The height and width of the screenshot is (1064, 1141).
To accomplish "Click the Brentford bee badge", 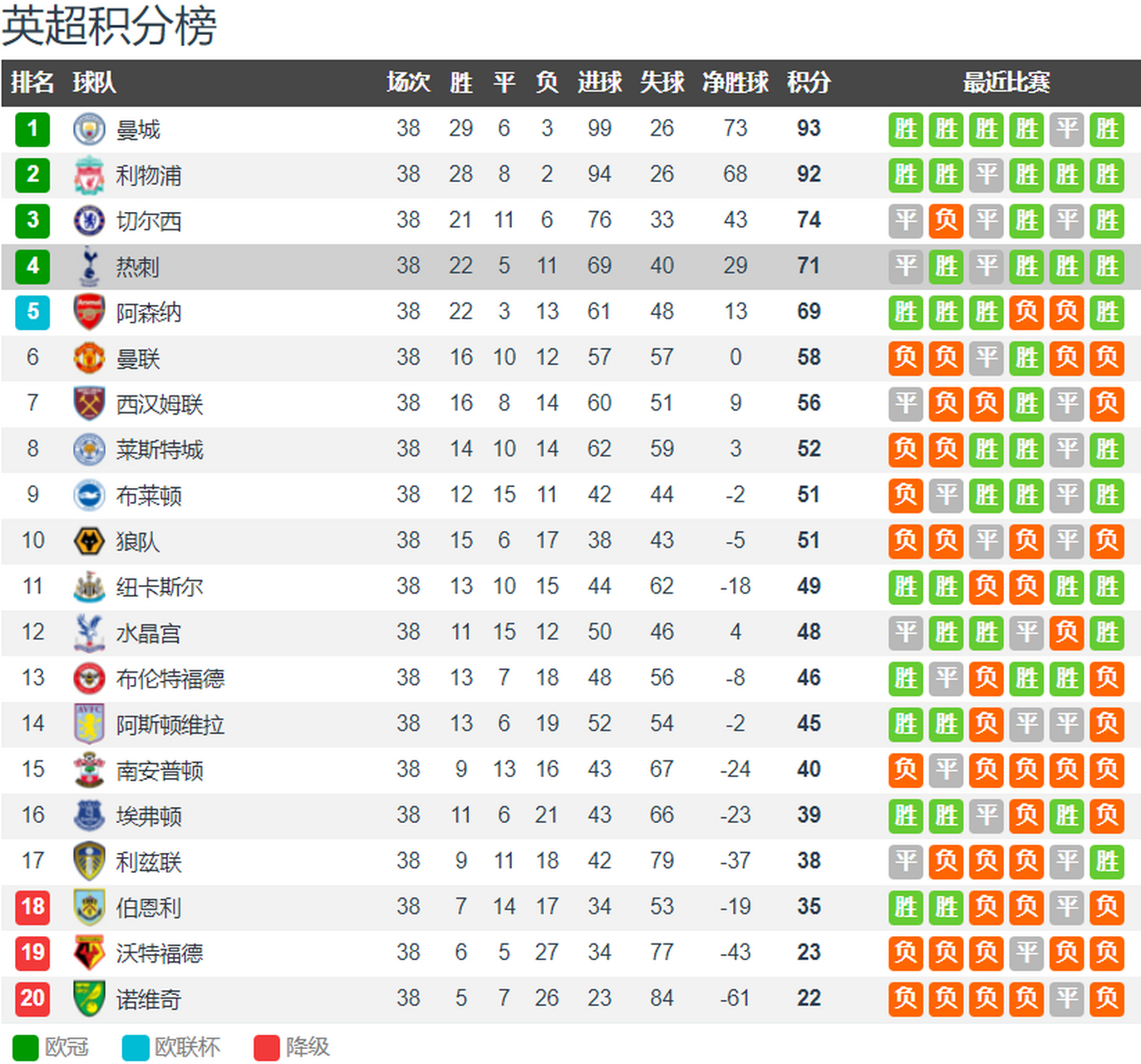I will pyautogui.click(x=89, y=678).
